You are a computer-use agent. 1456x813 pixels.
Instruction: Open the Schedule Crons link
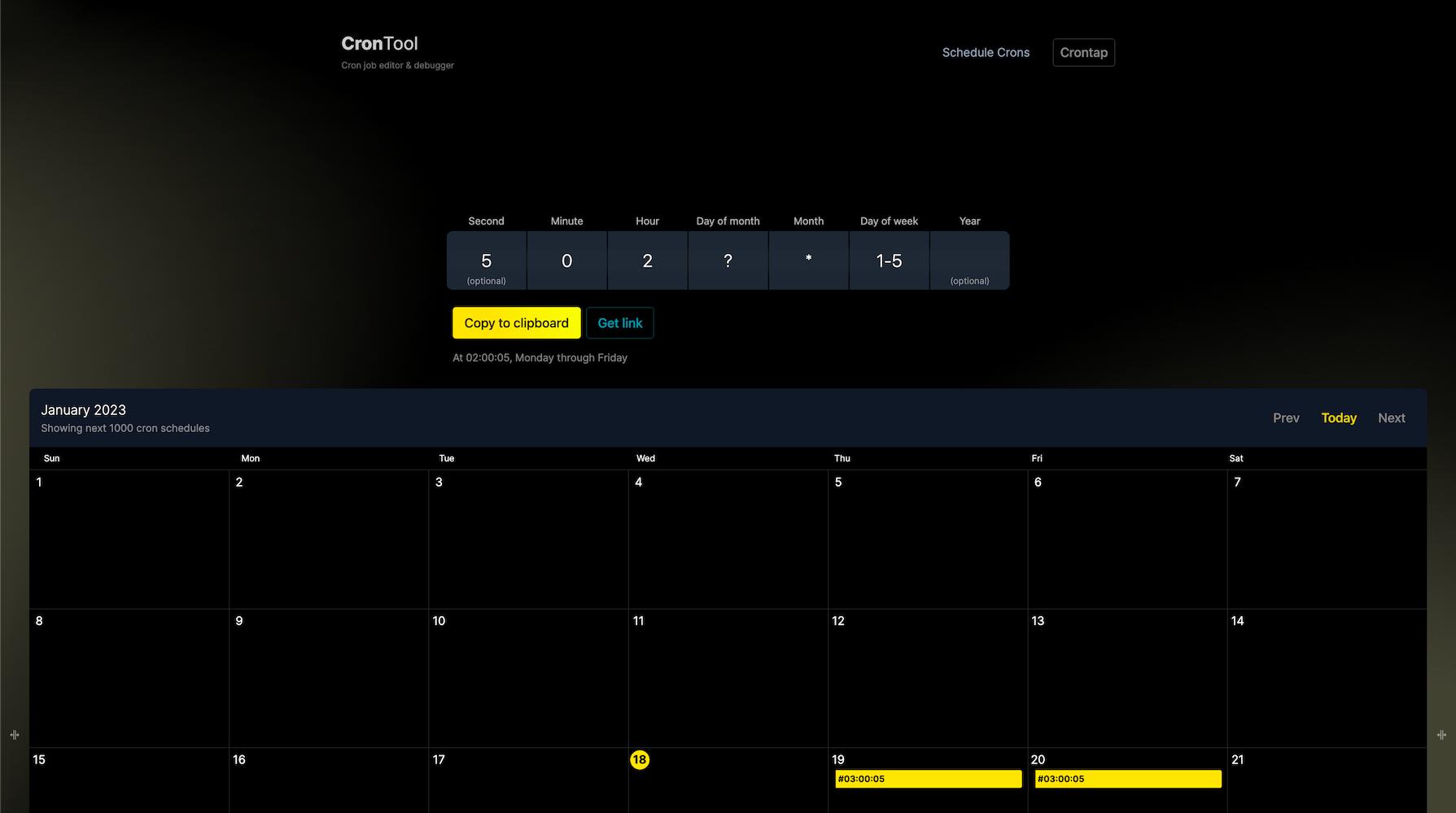tap(986, 53)
